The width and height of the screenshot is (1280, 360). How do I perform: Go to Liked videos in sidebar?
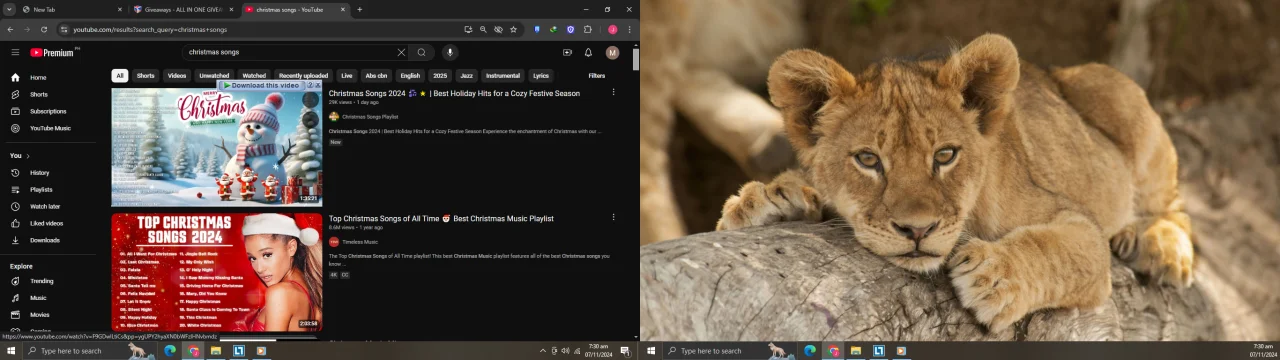(46, 223)
